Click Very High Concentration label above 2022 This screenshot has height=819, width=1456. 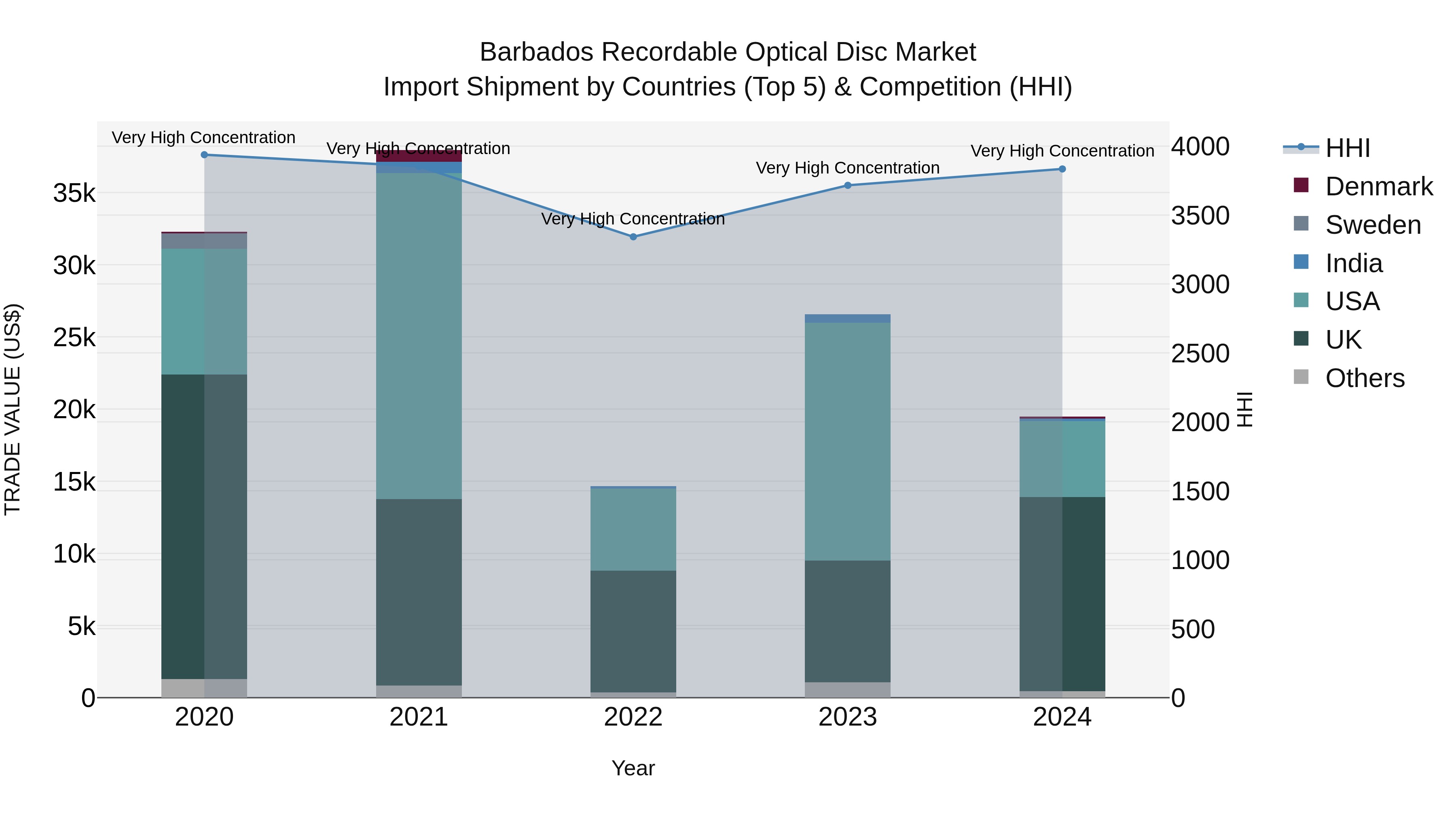[633, 219]
